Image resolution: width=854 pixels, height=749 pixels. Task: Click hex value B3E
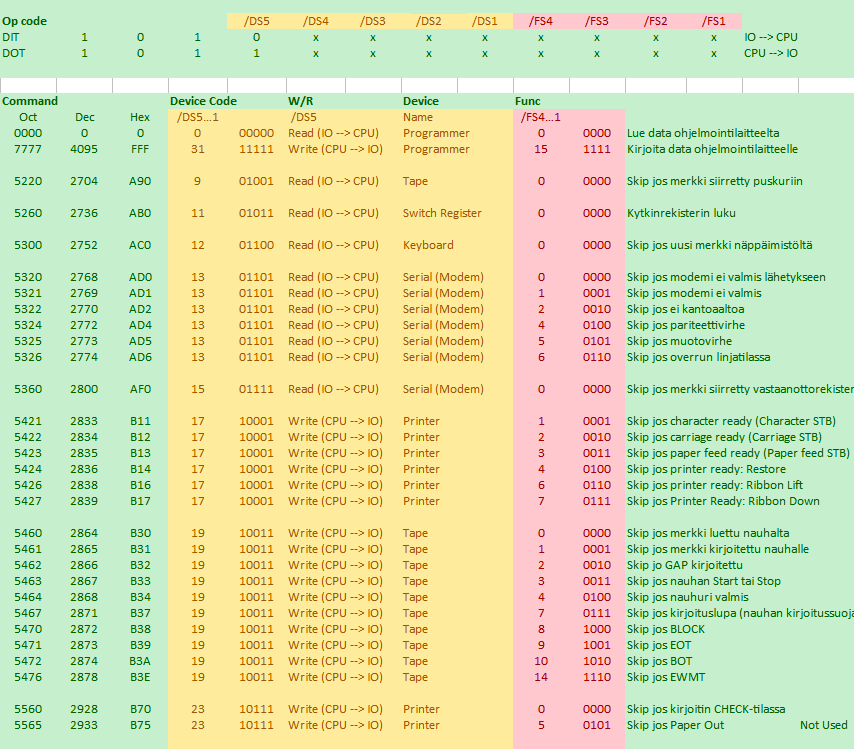(140, 678)
